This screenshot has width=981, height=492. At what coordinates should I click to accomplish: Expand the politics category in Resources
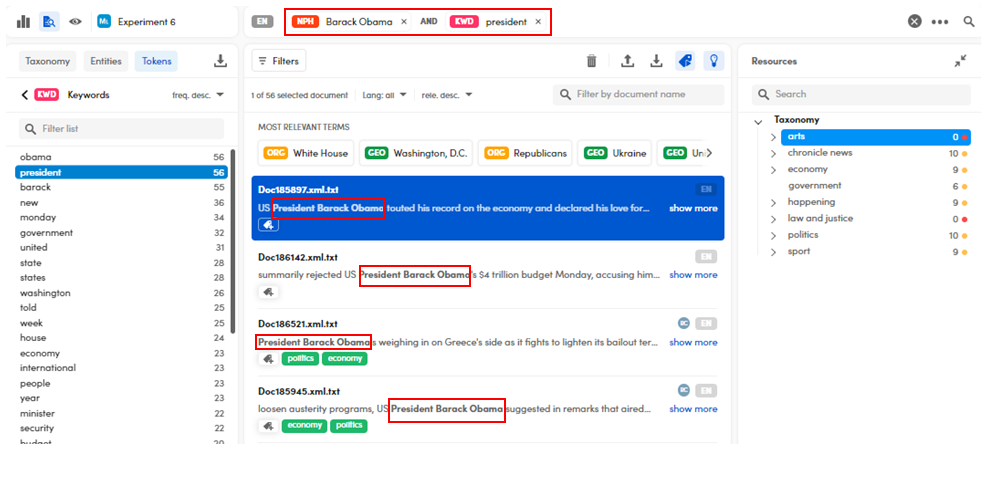773,236
